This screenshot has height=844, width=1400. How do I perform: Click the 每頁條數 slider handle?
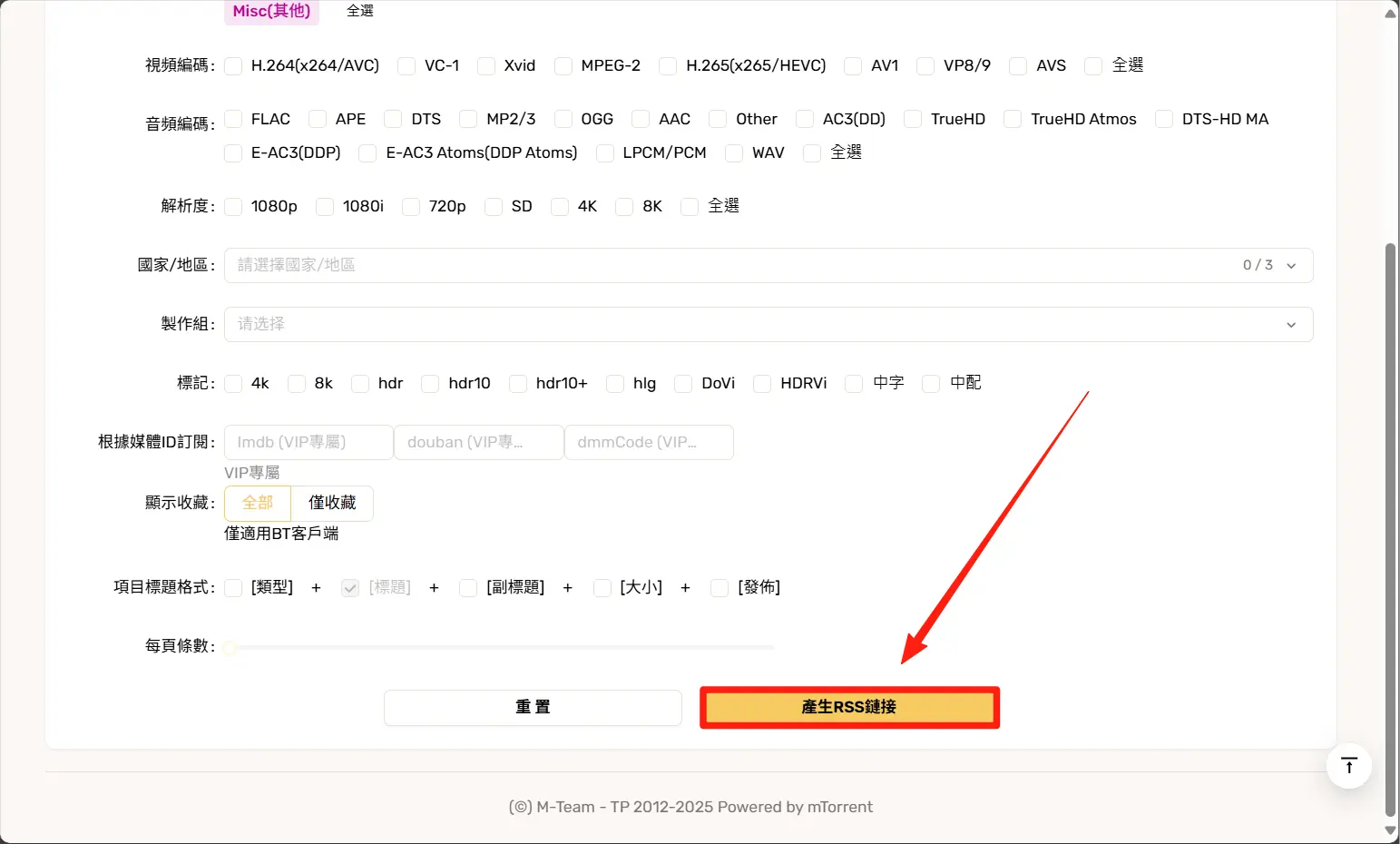tap(230, 647)
